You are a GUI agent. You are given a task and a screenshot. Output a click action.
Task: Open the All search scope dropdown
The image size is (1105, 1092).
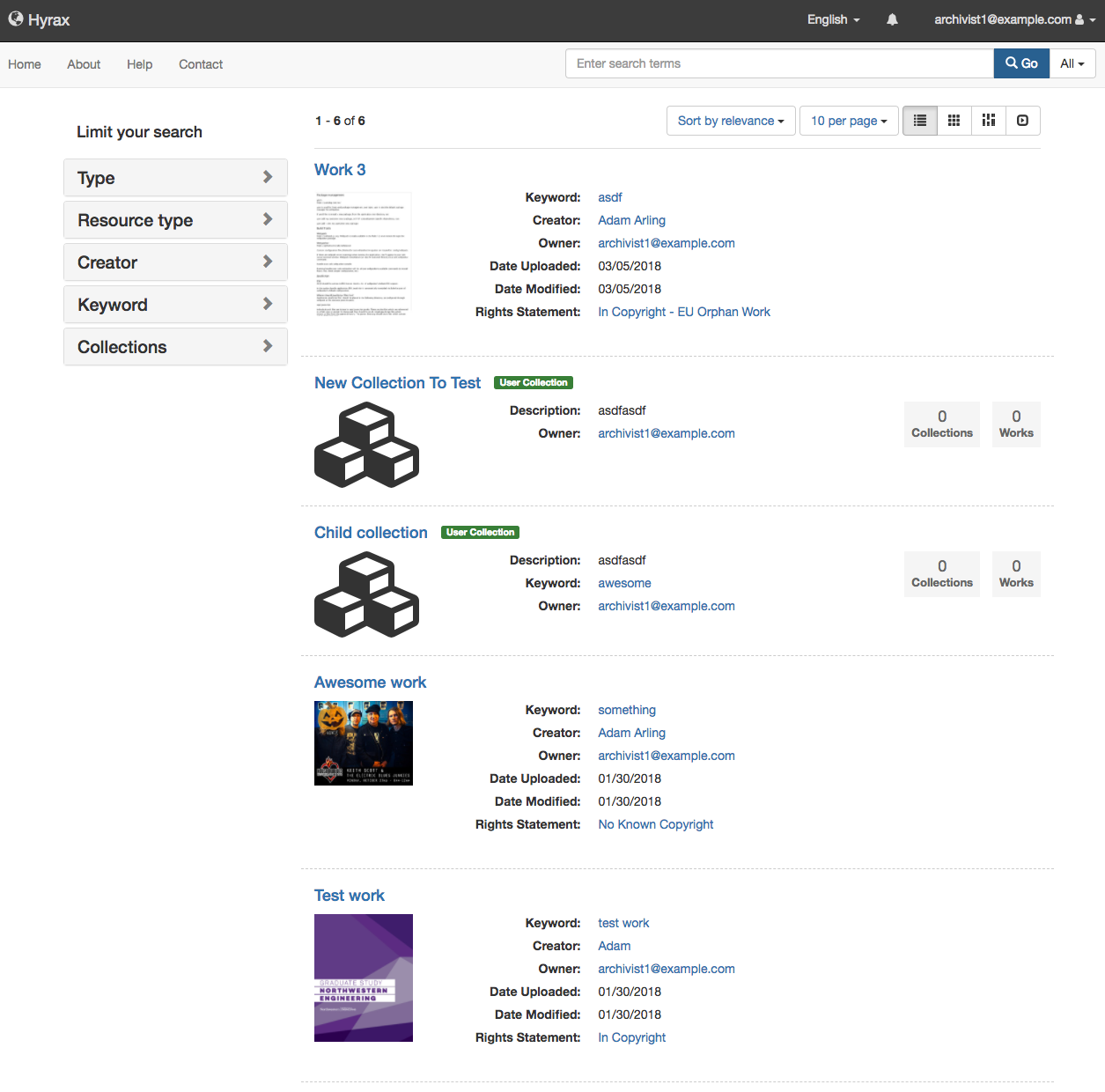point(1072,63)
